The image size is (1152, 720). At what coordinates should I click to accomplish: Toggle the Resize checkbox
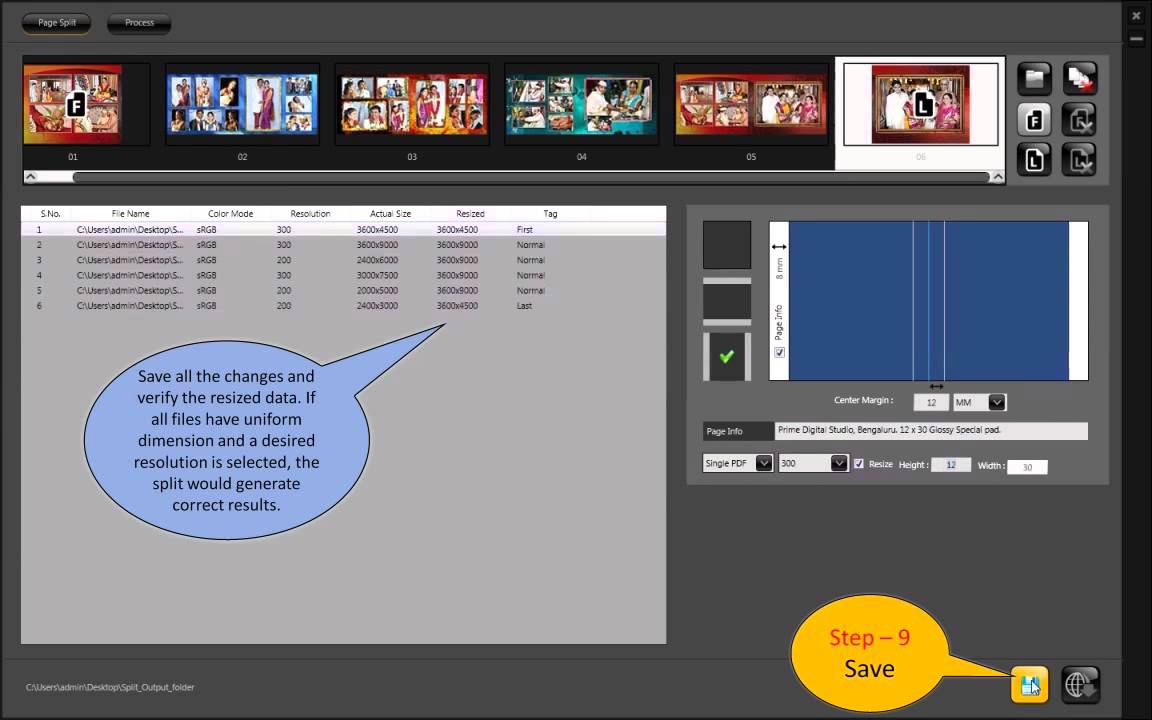pos(859,464)
